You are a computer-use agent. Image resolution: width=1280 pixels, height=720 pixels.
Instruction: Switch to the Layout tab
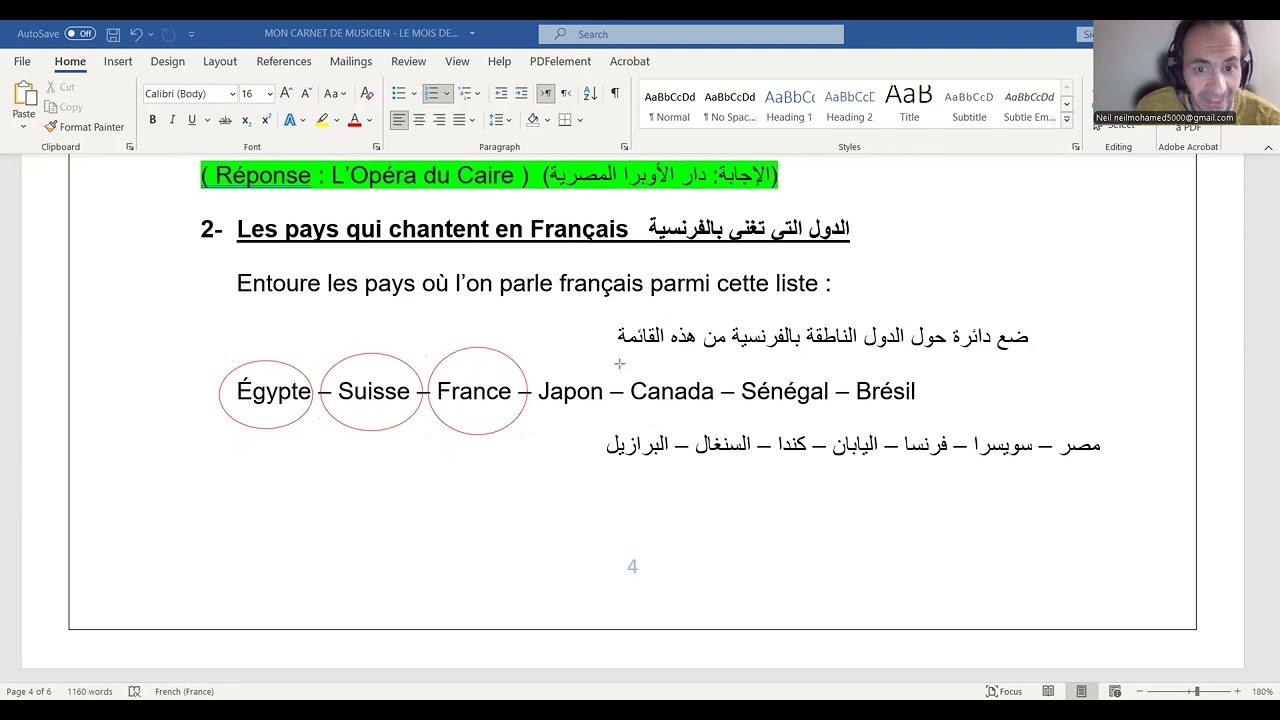(220, 61)
